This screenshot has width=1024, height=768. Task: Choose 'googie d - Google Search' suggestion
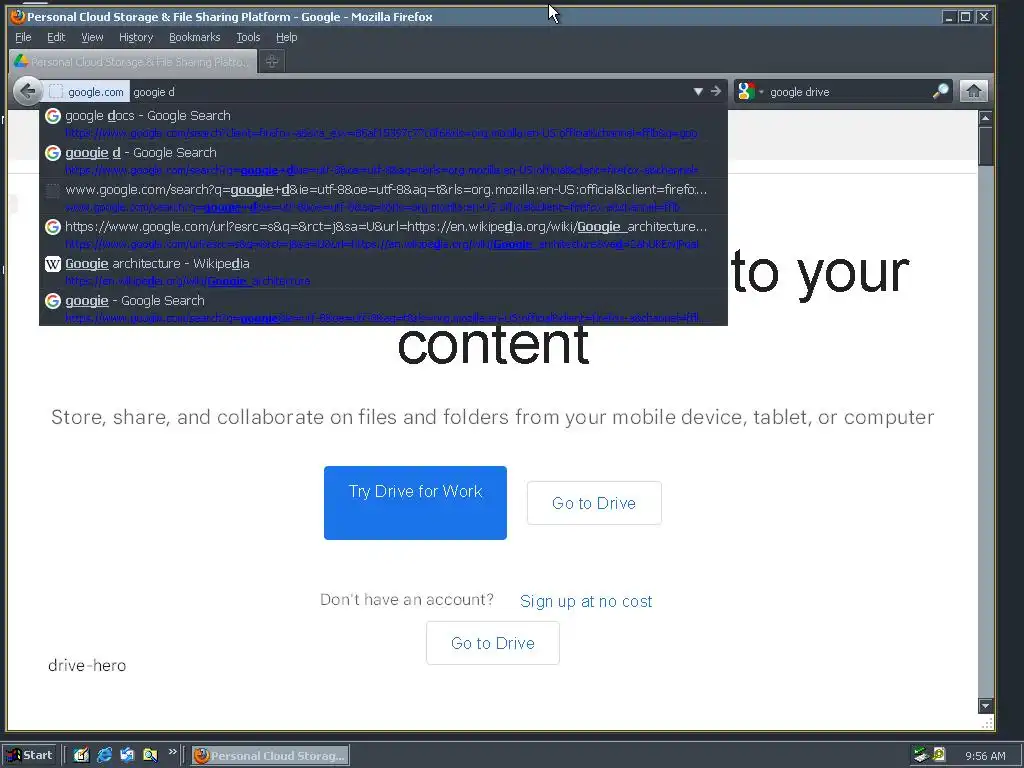pos(383,159)
